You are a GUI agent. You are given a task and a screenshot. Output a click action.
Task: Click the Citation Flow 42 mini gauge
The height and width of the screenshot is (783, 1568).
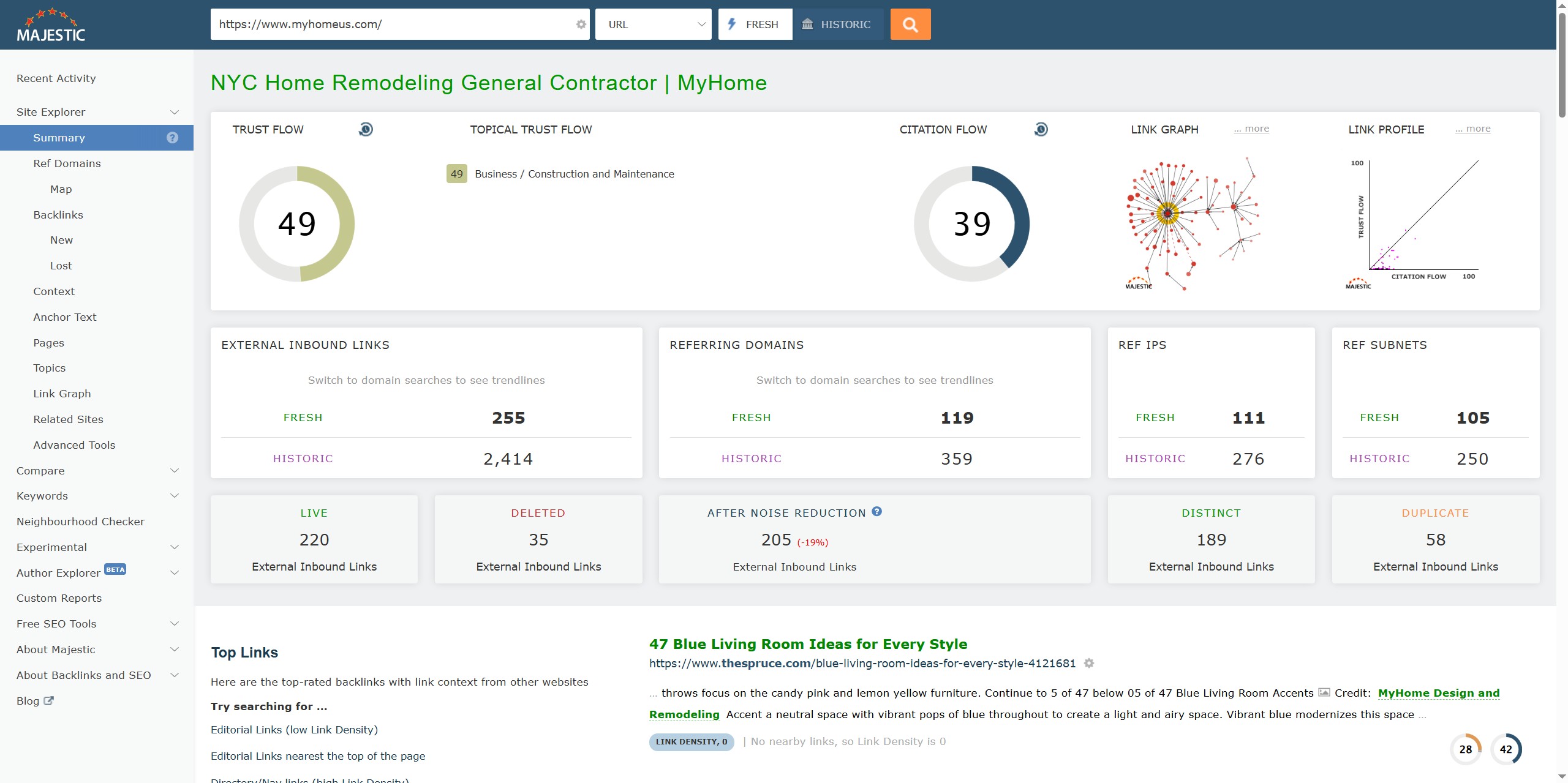(x=1506, y=749)
